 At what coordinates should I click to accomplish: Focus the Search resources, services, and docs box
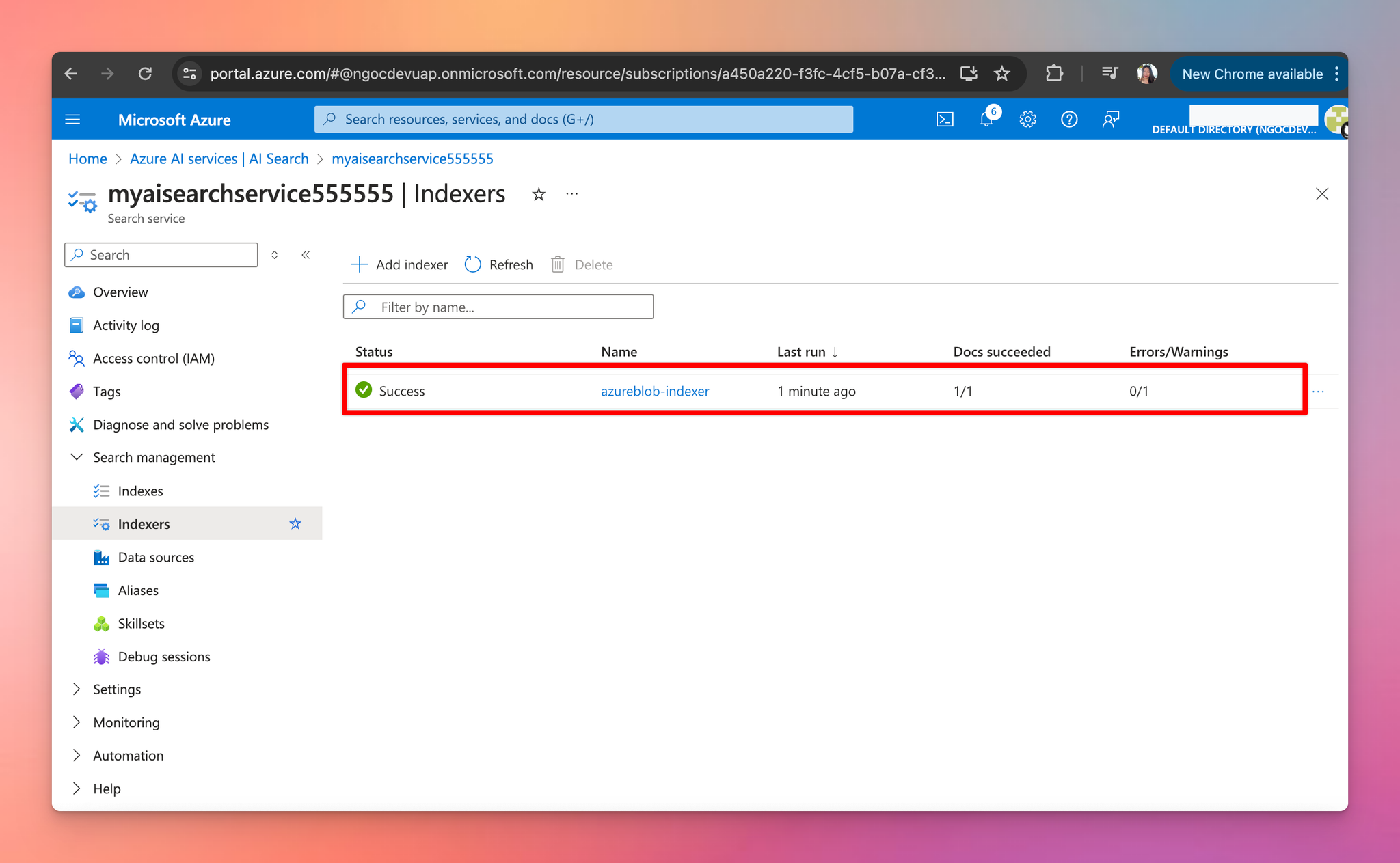(x=583, y=119)
